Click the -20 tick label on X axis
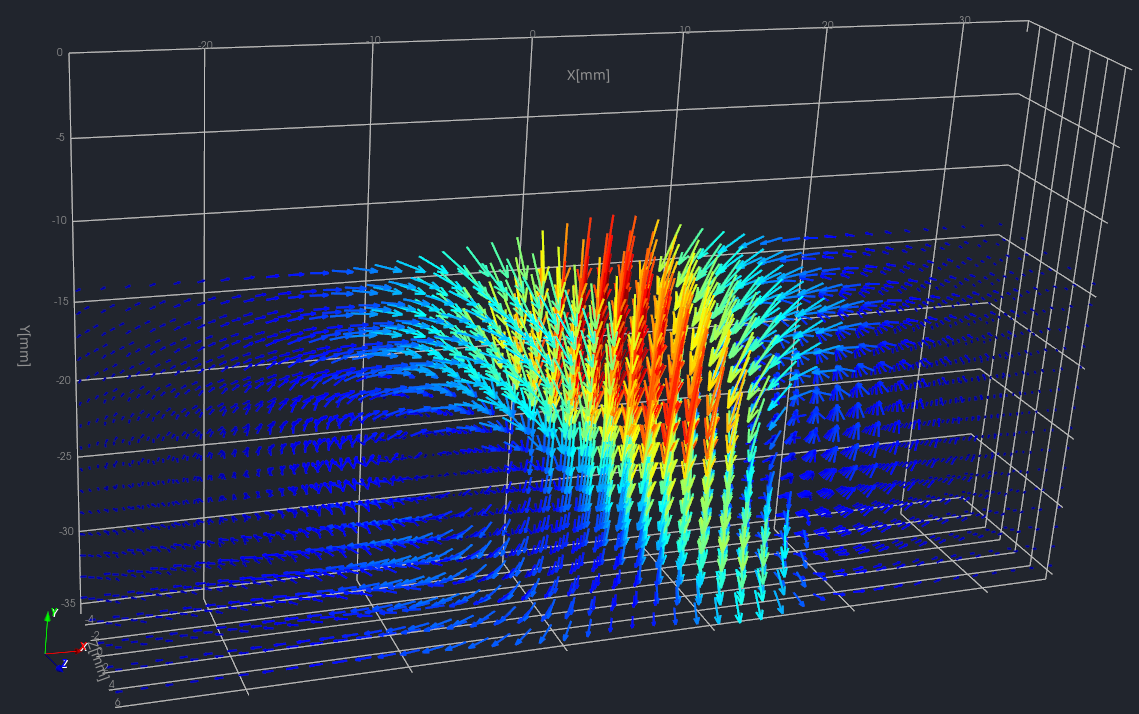This screenshot has height=714, width=1139. tap(205, 44)
